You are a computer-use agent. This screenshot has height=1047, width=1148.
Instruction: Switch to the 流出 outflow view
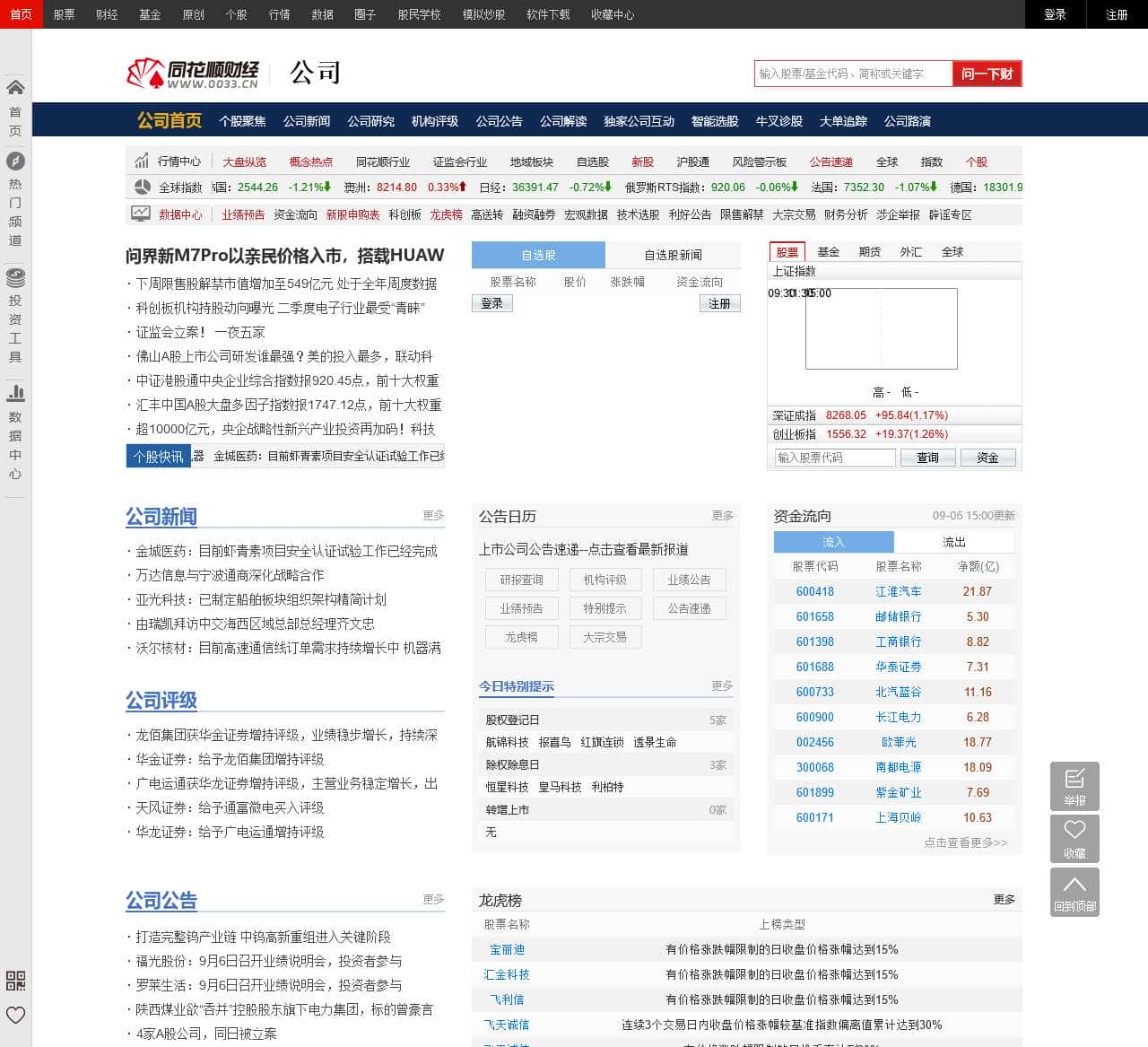click(x=954, y=542)
